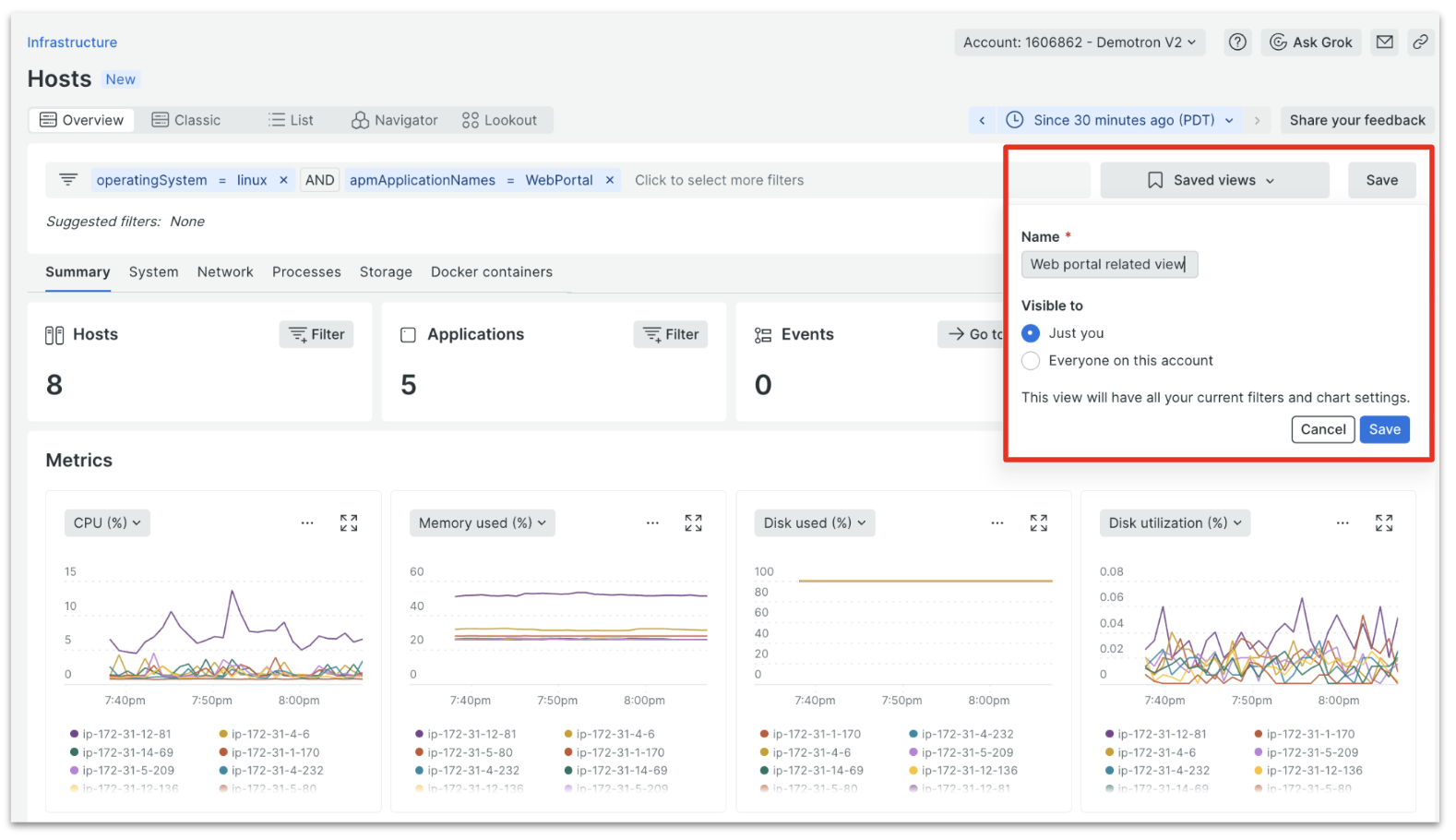
Task: Switch to the Overview view
Action: click(x=82, y=121)
